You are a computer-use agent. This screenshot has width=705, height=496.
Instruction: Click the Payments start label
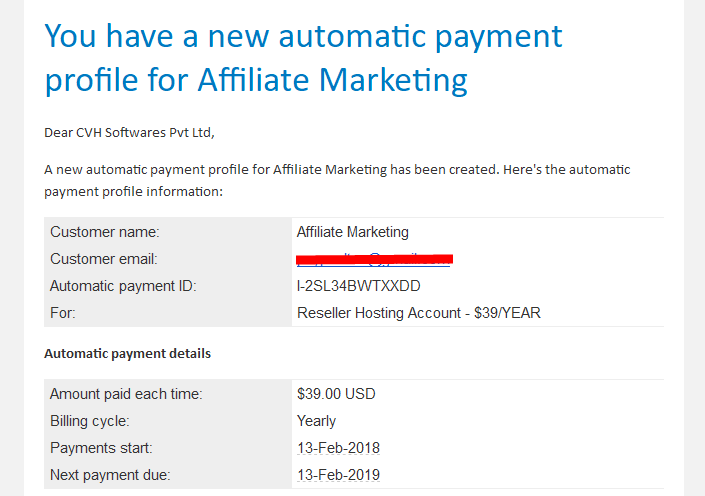(x=101, y=448)
